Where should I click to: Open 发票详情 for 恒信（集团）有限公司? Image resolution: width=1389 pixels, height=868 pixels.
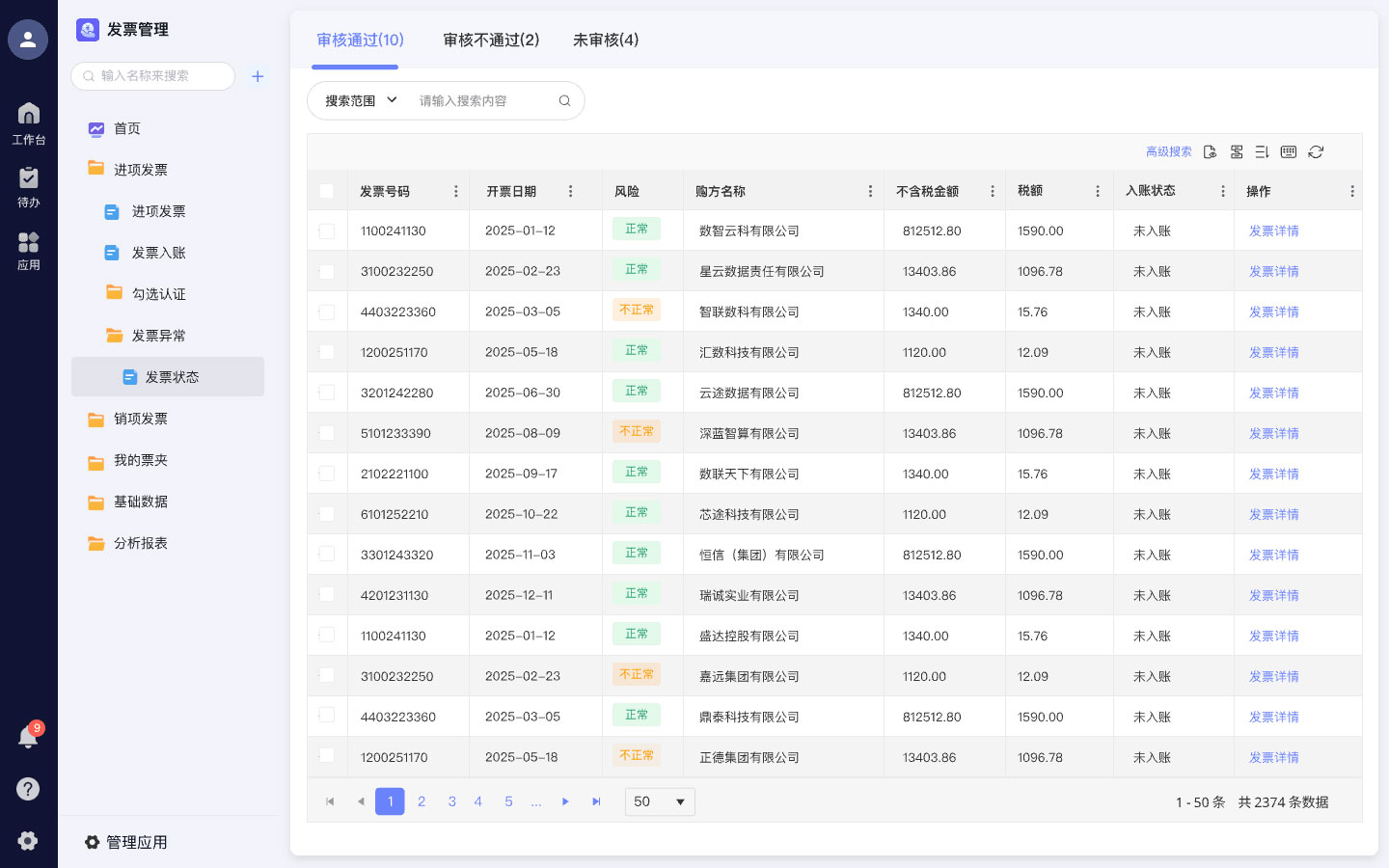coord(1273,555)
